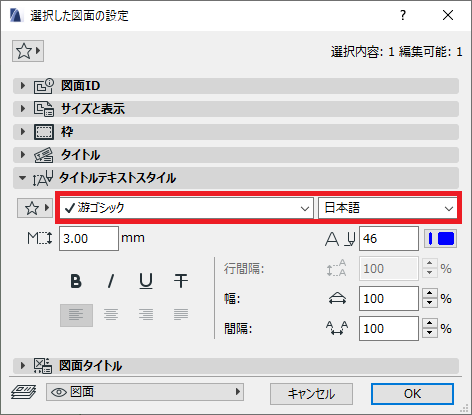Click the 間隔 100 percent field
The height and width of the screenshot is (415, 472).
coord(389,328)
